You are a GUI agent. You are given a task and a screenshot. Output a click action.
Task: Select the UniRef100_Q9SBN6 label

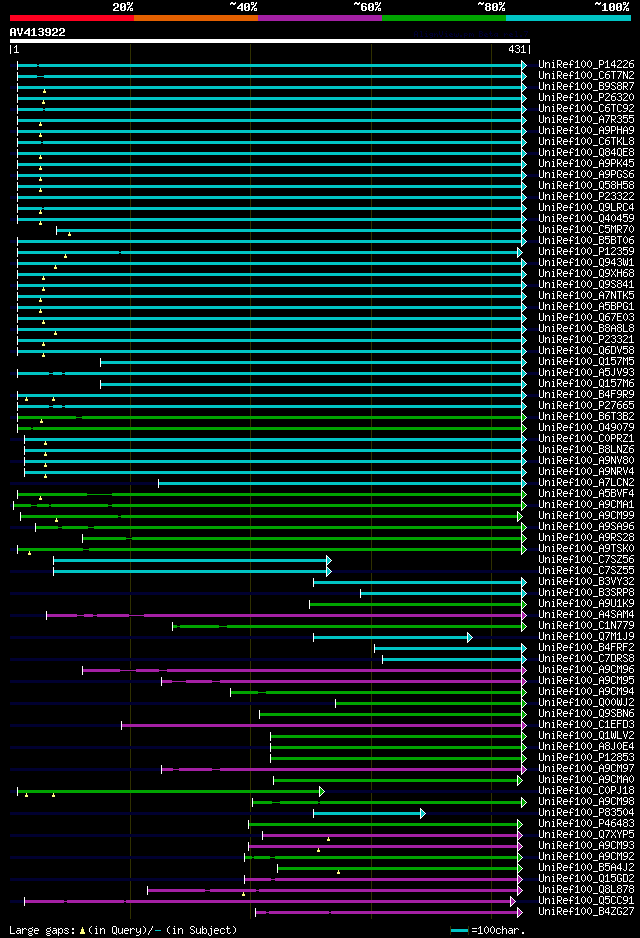pos(586,713)
